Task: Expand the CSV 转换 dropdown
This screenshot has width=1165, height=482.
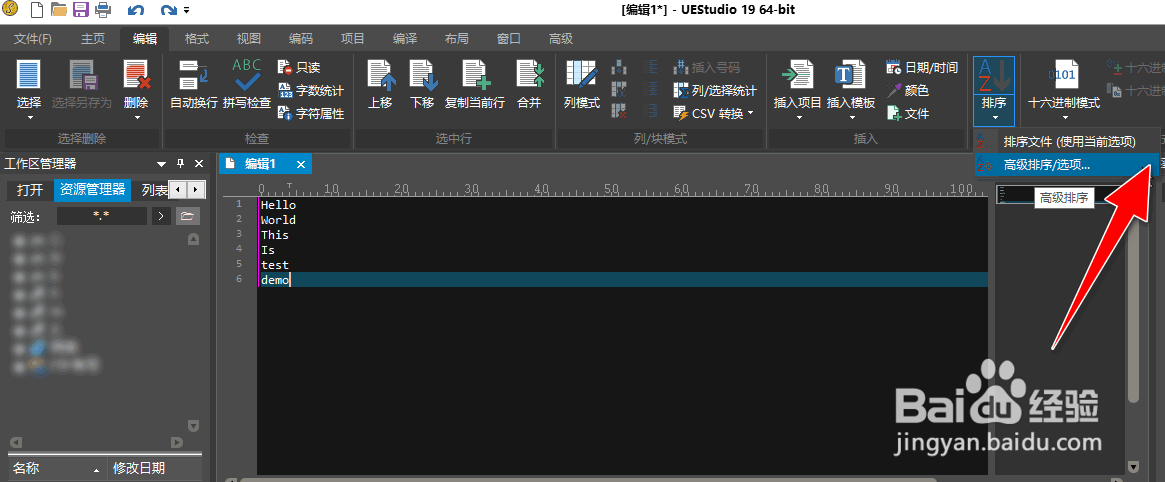Action: click(x=750, y=114)
